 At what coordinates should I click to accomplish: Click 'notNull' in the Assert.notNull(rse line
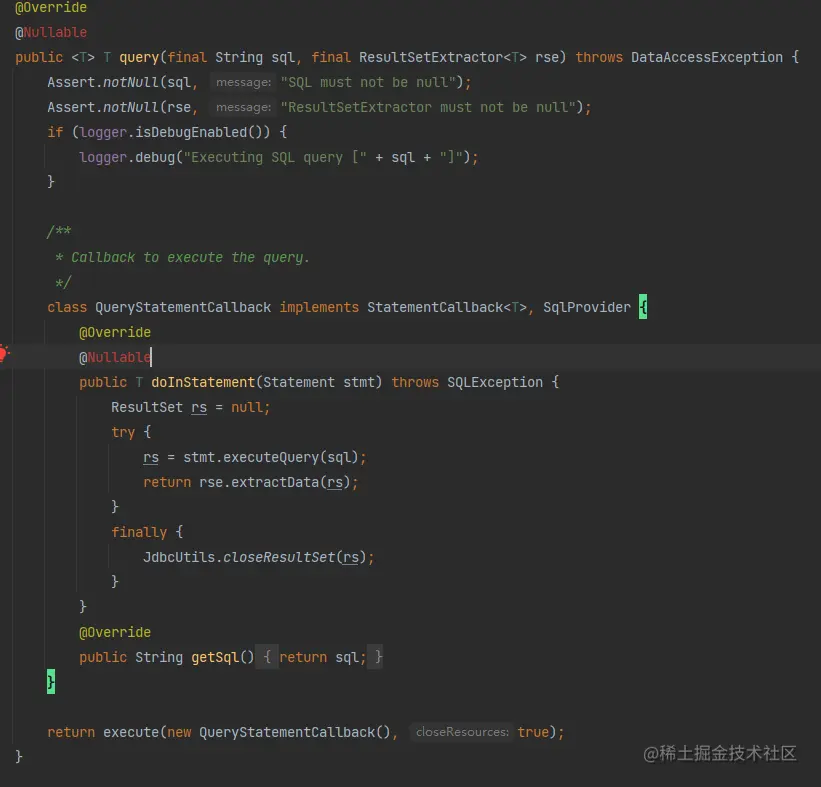pos(131,107)
